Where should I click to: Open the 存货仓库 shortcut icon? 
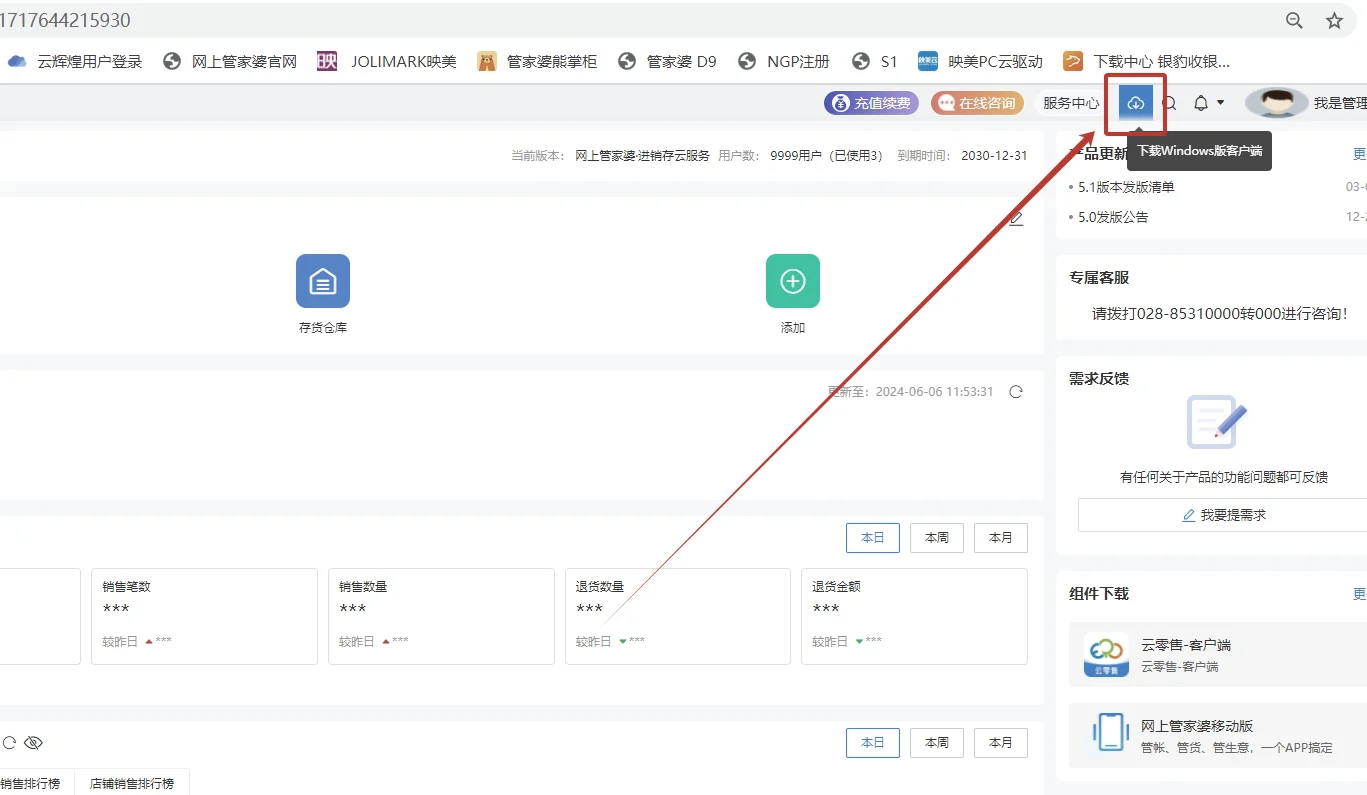[323, 281]
